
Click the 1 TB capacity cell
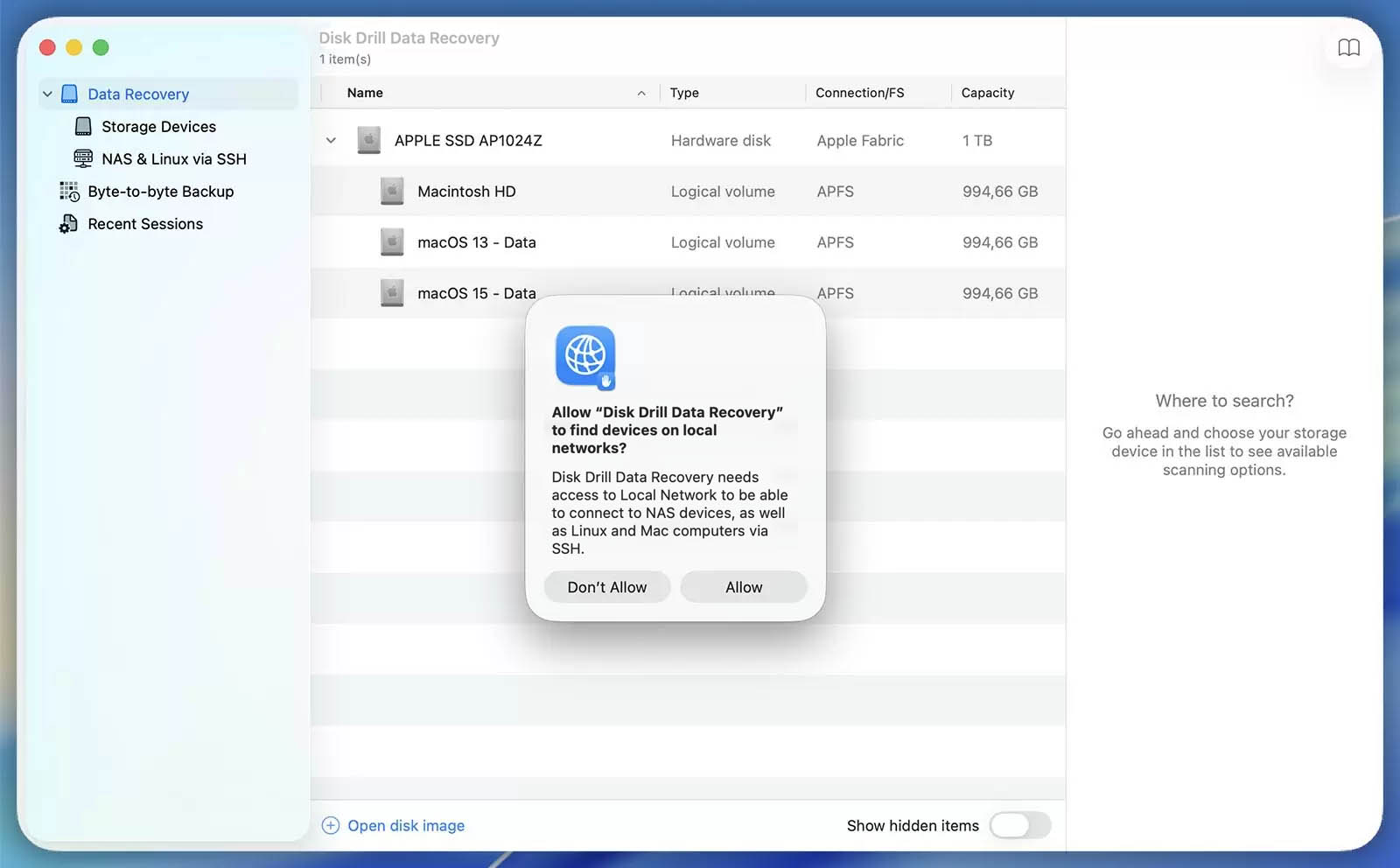point(977,140)
